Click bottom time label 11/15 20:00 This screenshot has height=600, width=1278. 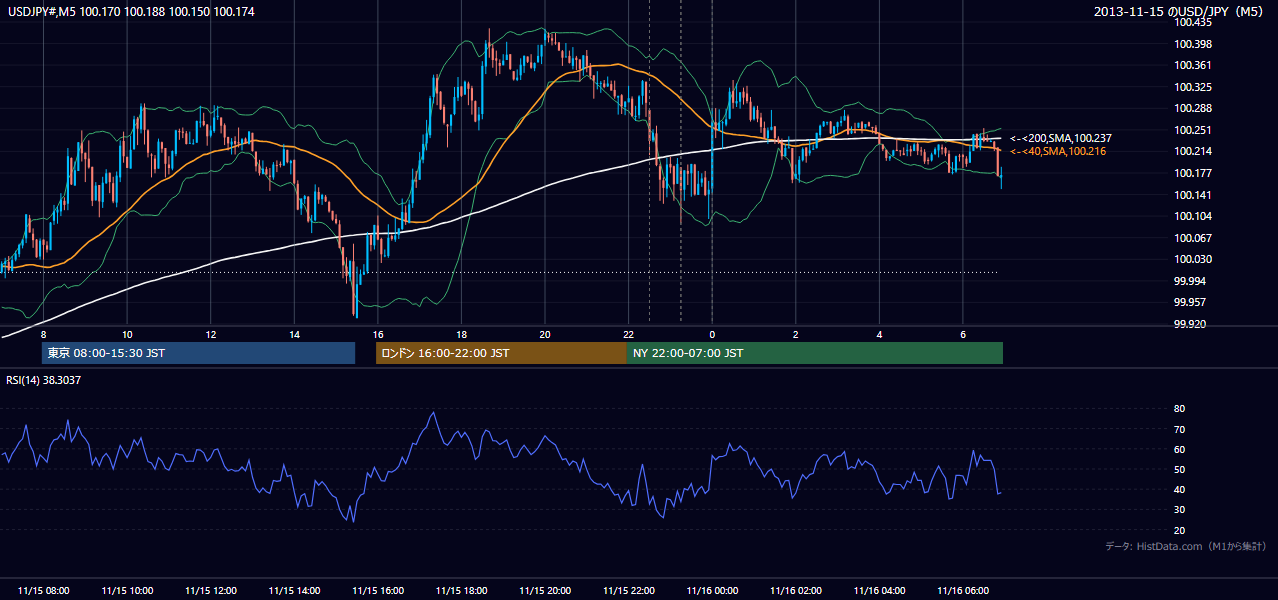point(545,591)
